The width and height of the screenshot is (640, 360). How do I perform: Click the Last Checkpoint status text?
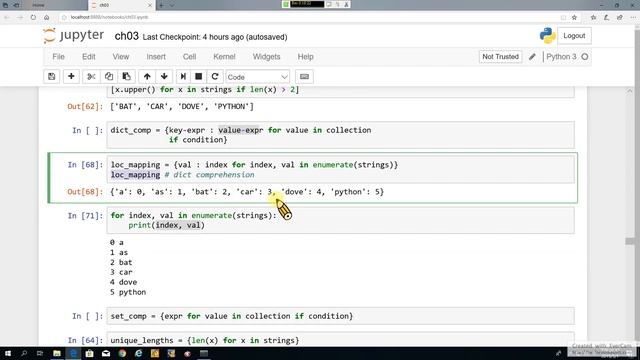click(x=215, y=37)
